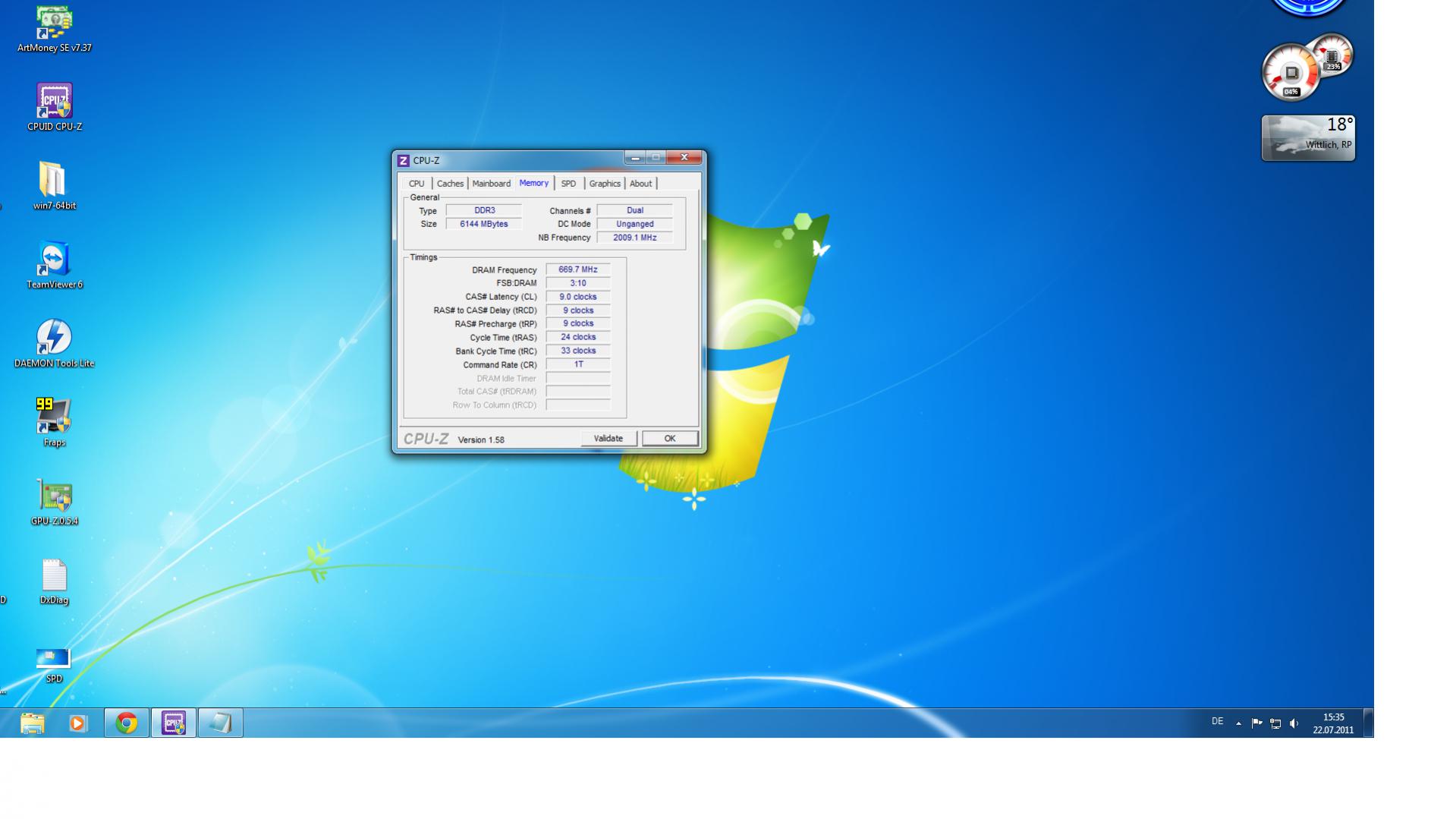The image size is (1456, 819).
Task: Open network status tray icon
Action: pos(1275,723)
